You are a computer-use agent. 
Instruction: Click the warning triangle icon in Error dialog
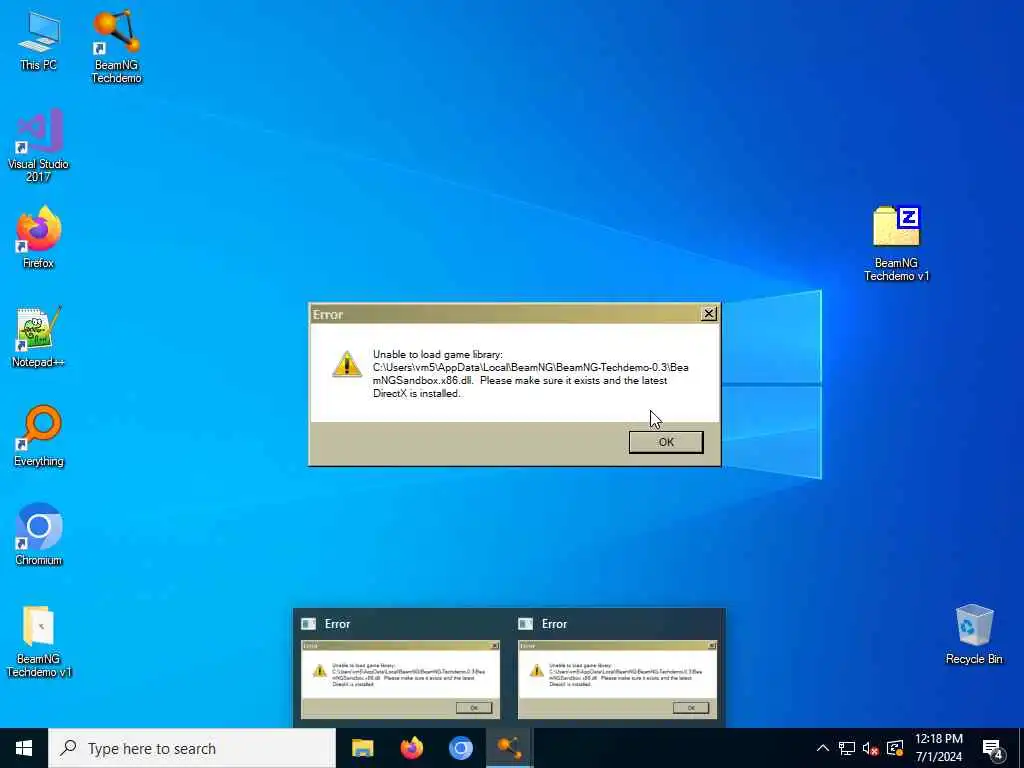click(x=347, y=364)
